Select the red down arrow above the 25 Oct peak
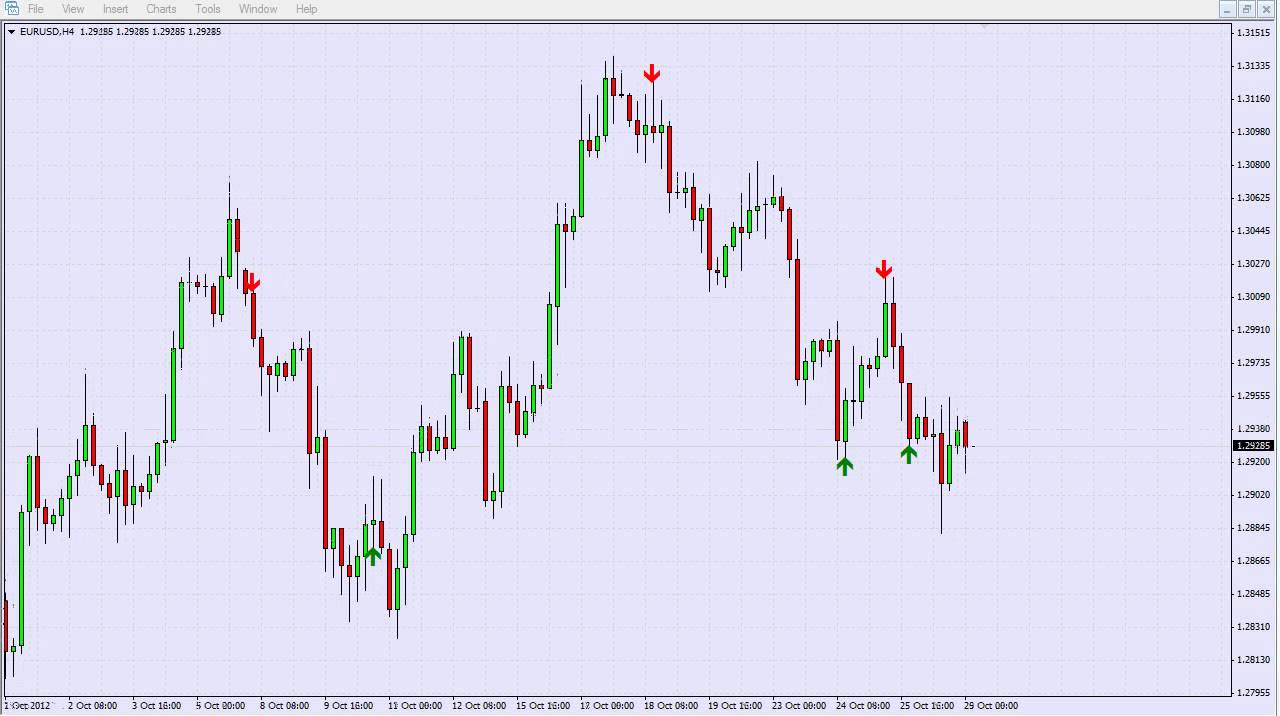The width and height of the screenshot is (1280, 716). point(884,269)
